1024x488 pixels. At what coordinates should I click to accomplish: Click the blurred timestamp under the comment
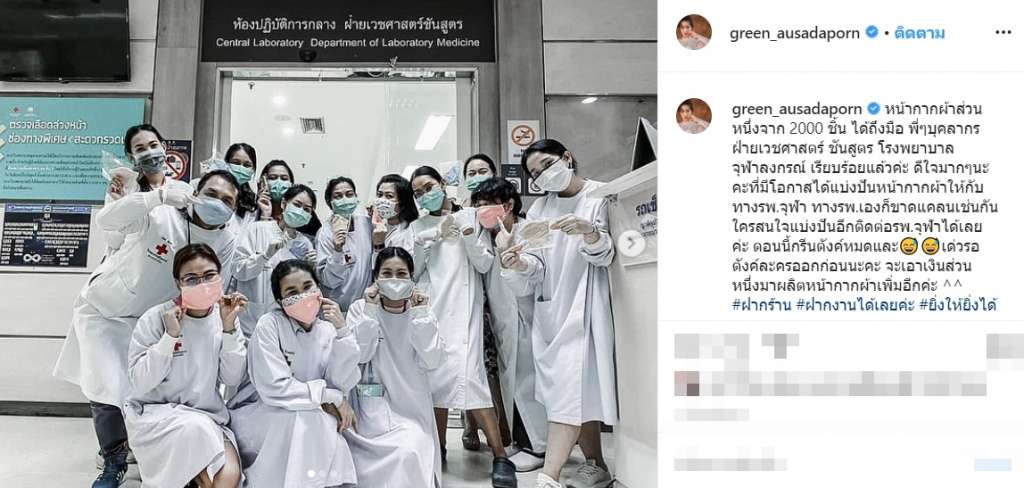(711, 414)
